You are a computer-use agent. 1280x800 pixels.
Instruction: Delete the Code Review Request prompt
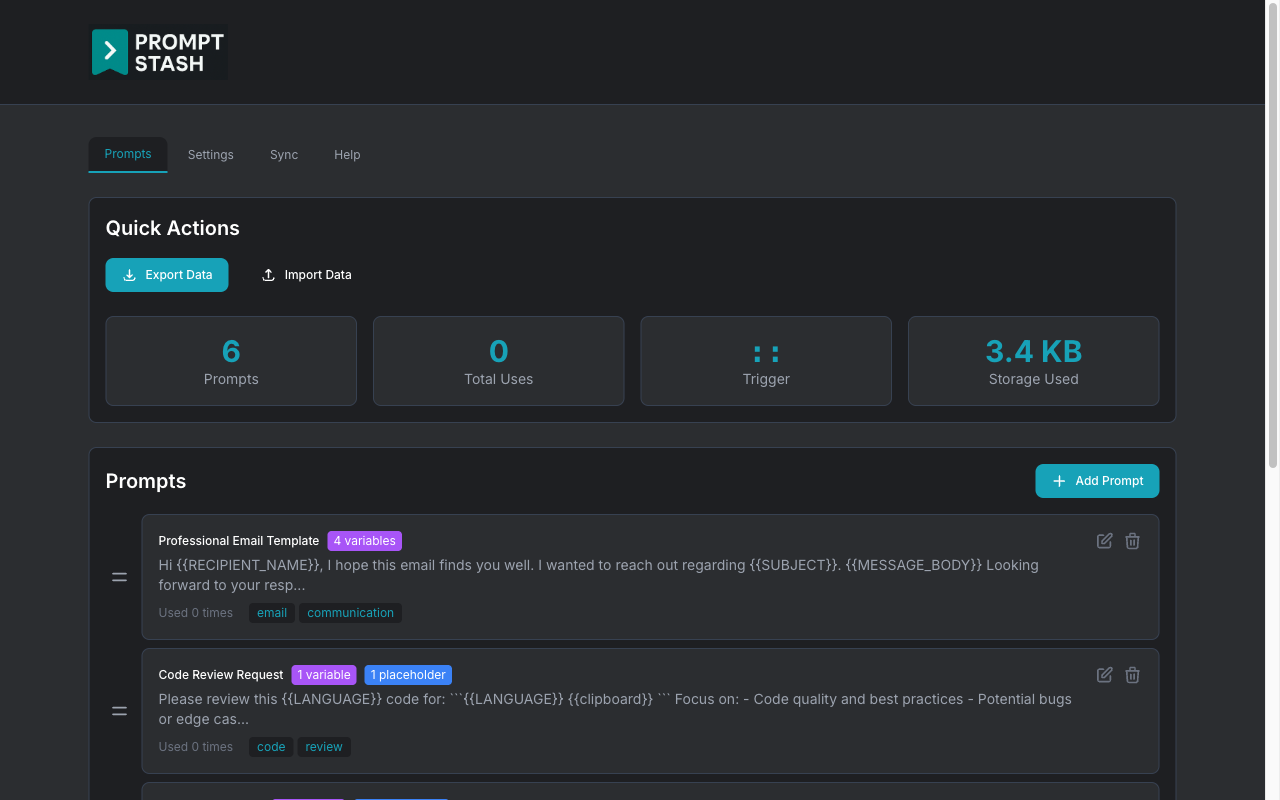pos(1132,675)
